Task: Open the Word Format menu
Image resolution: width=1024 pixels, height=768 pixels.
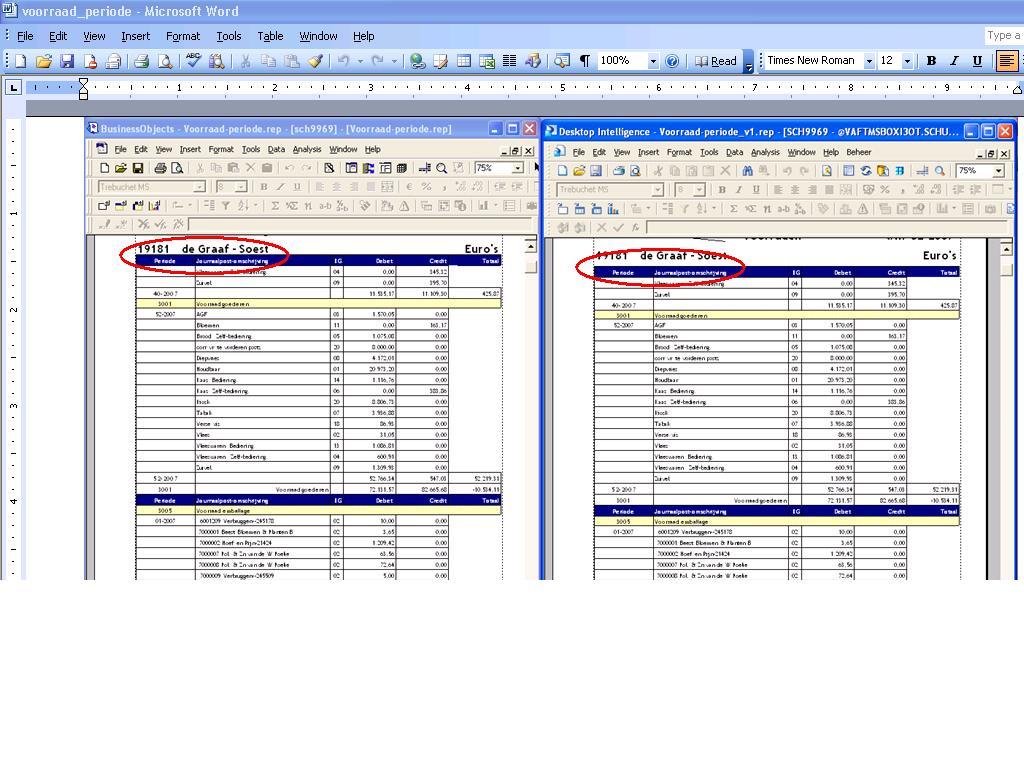Action: point(183,36)
